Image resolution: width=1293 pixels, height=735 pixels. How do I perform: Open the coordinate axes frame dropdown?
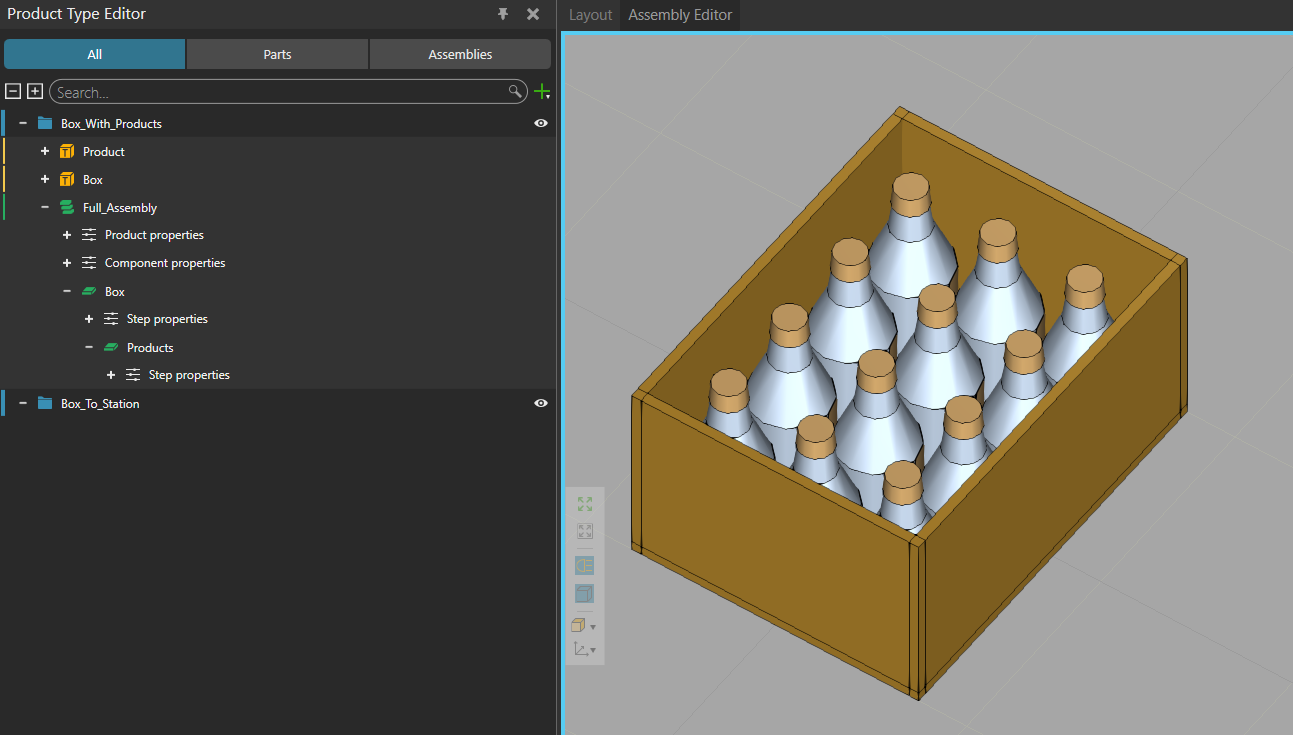click(584, 650)
